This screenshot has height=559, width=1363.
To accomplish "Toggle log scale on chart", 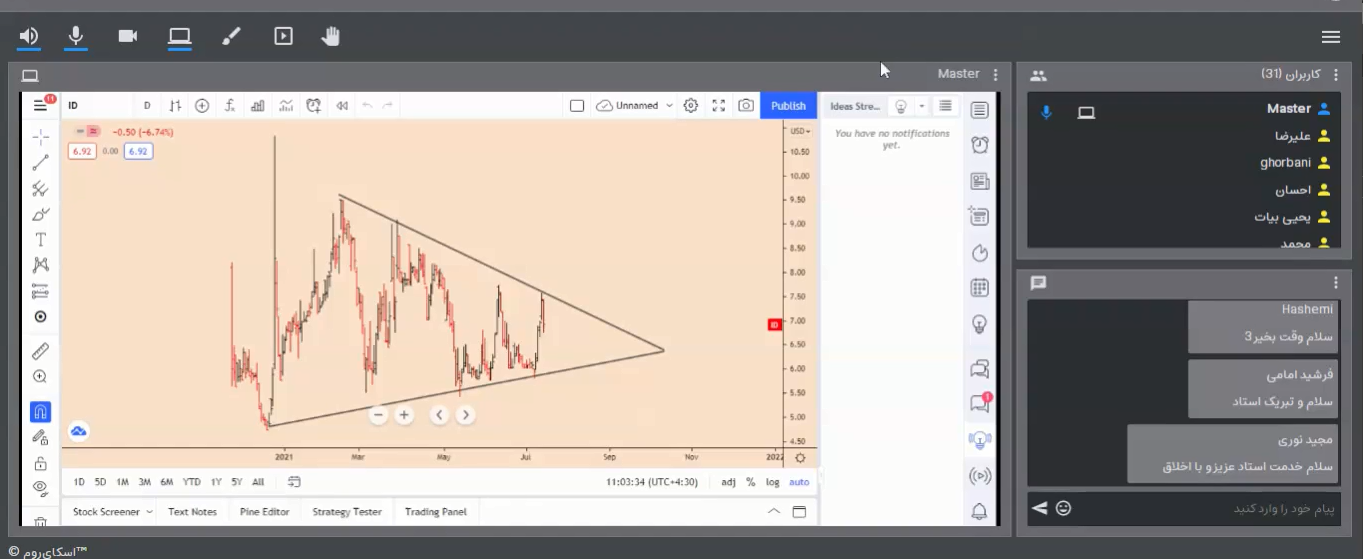I will (772, 482).
